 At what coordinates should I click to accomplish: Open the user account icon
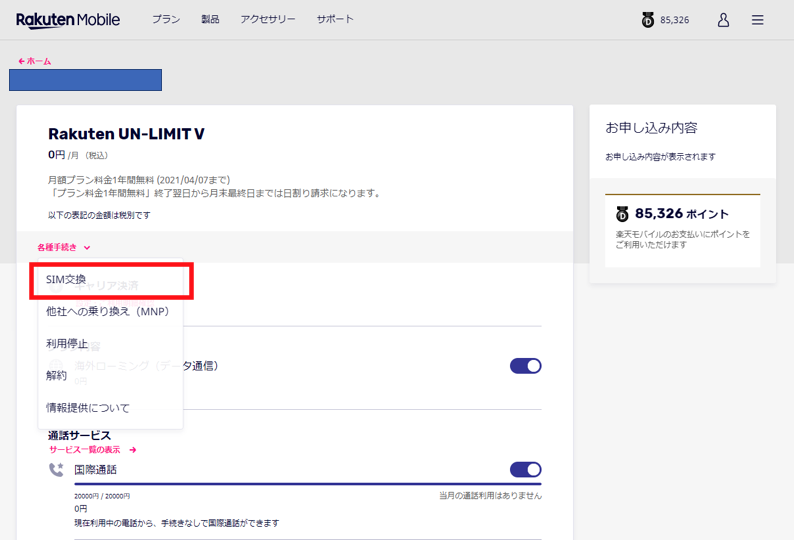pyautogui.click(x=723, y=20)
